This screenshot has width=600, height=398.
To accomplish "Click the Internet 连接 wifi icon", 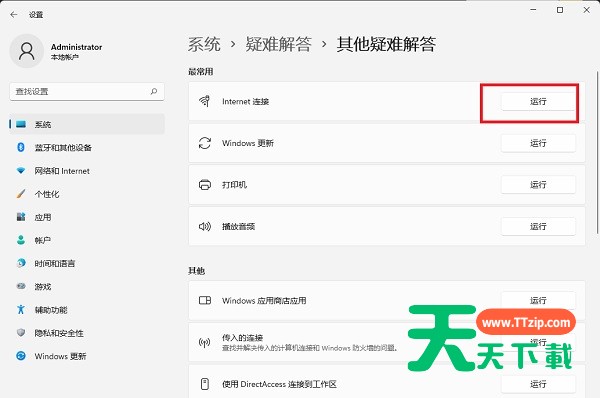I will point(205,101).
